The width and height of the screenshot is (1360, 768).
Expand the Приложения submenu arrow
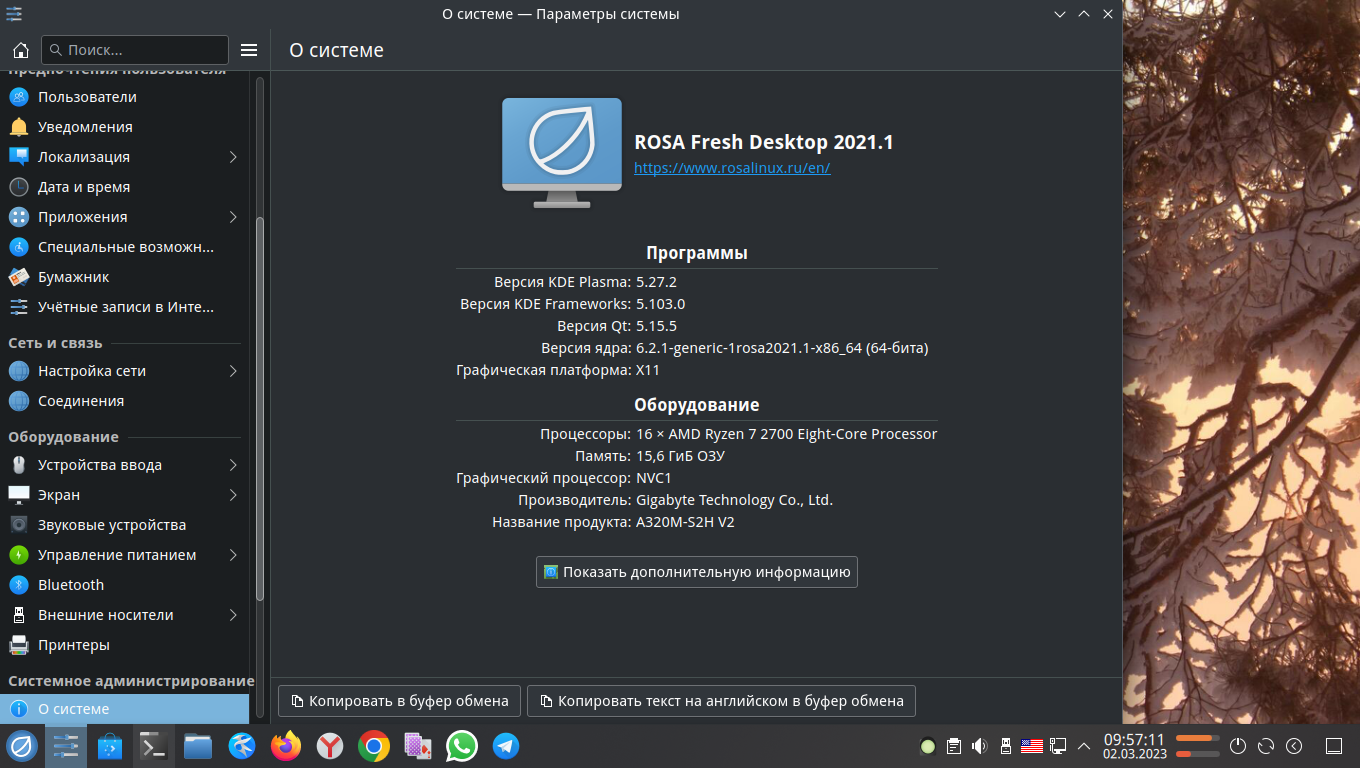tap(233, 217)
